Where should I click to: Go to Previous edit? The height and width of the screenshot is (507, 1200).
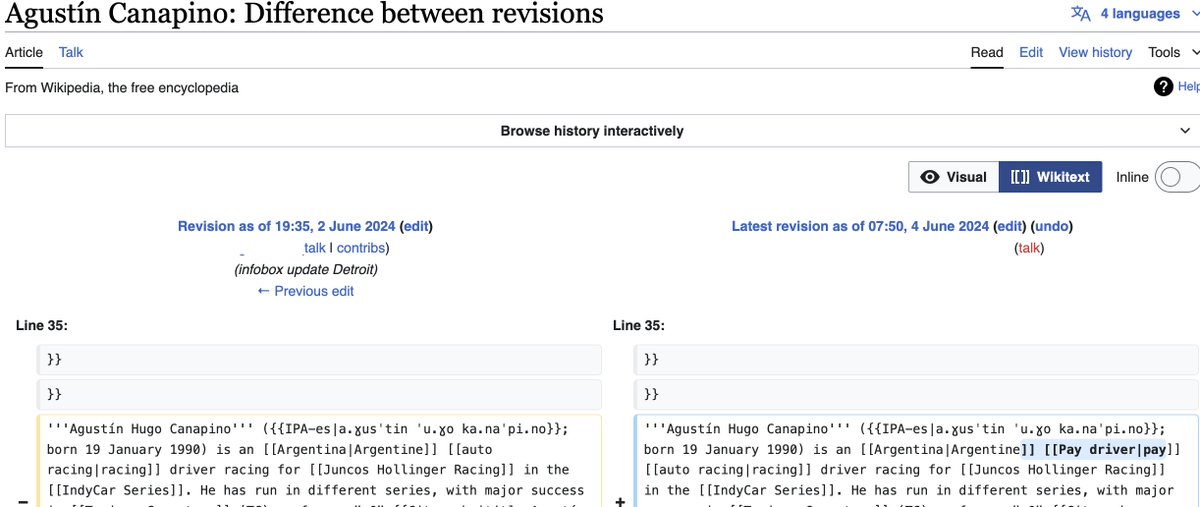coord(305,291)
